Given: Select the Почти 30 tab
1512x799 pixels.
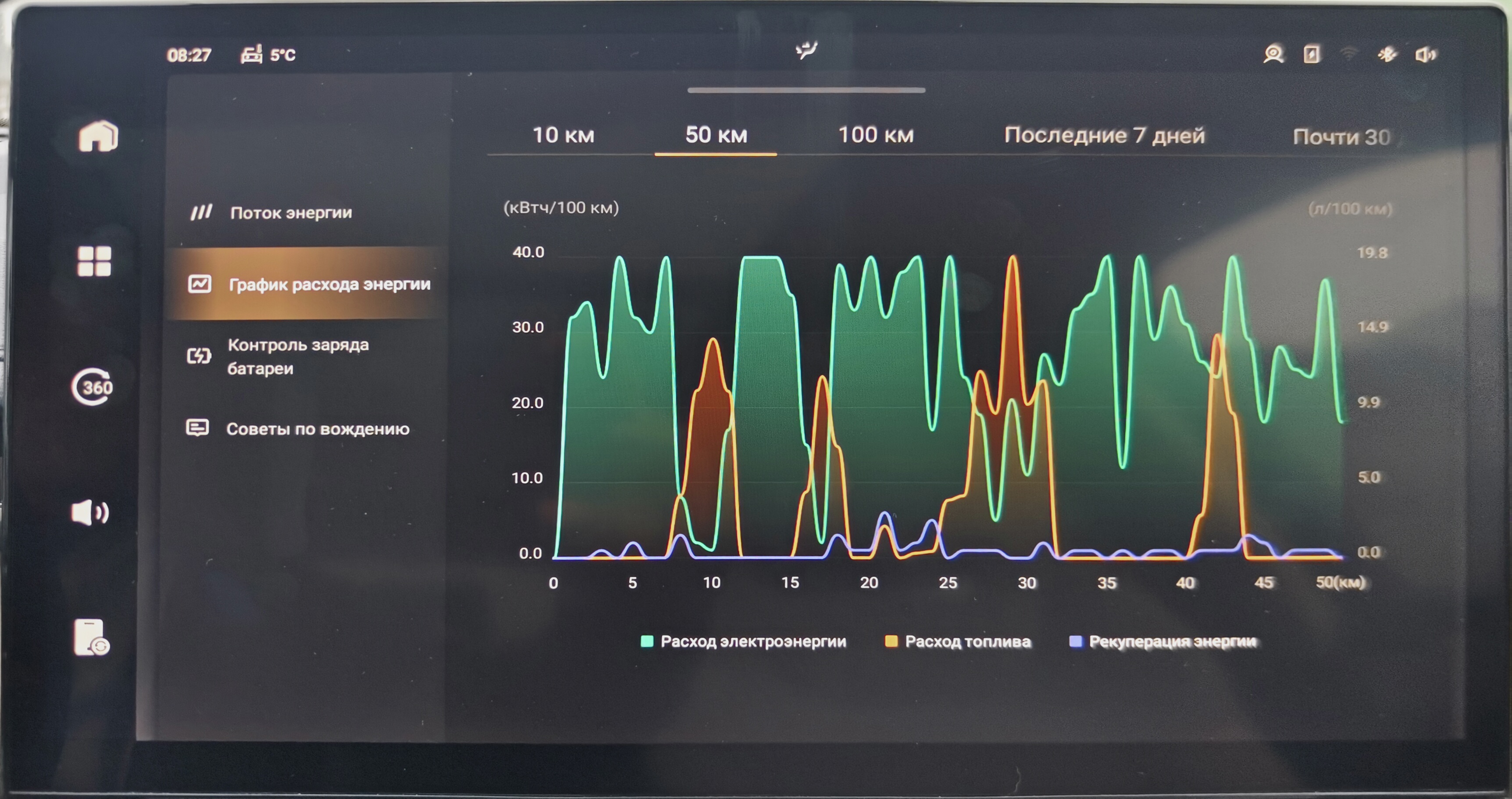Looking at the screenshot, I should pos(1341,137).
